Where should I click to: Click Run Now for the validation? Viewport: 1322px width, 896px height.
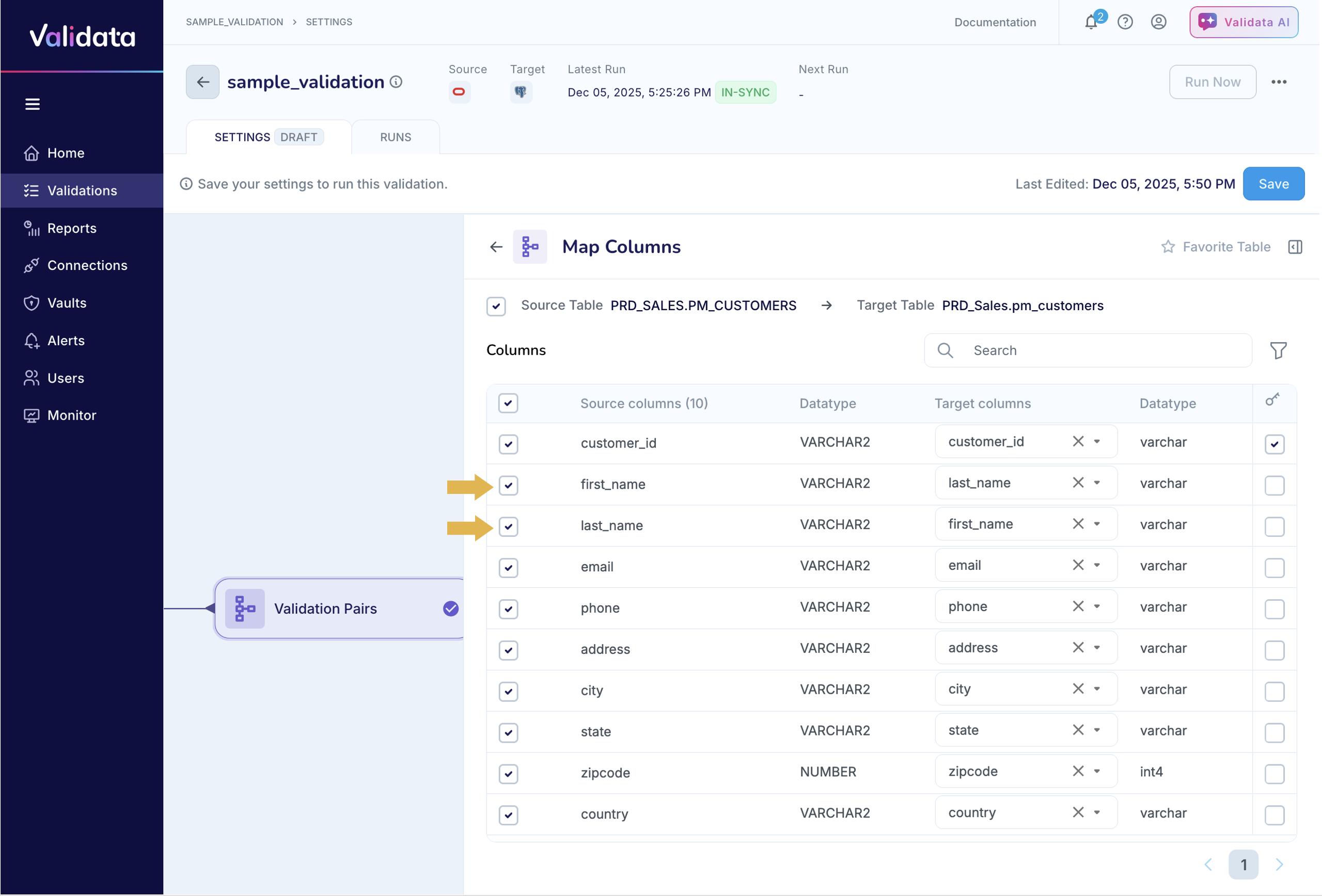pyautogui.click(x=1212, y=82)
